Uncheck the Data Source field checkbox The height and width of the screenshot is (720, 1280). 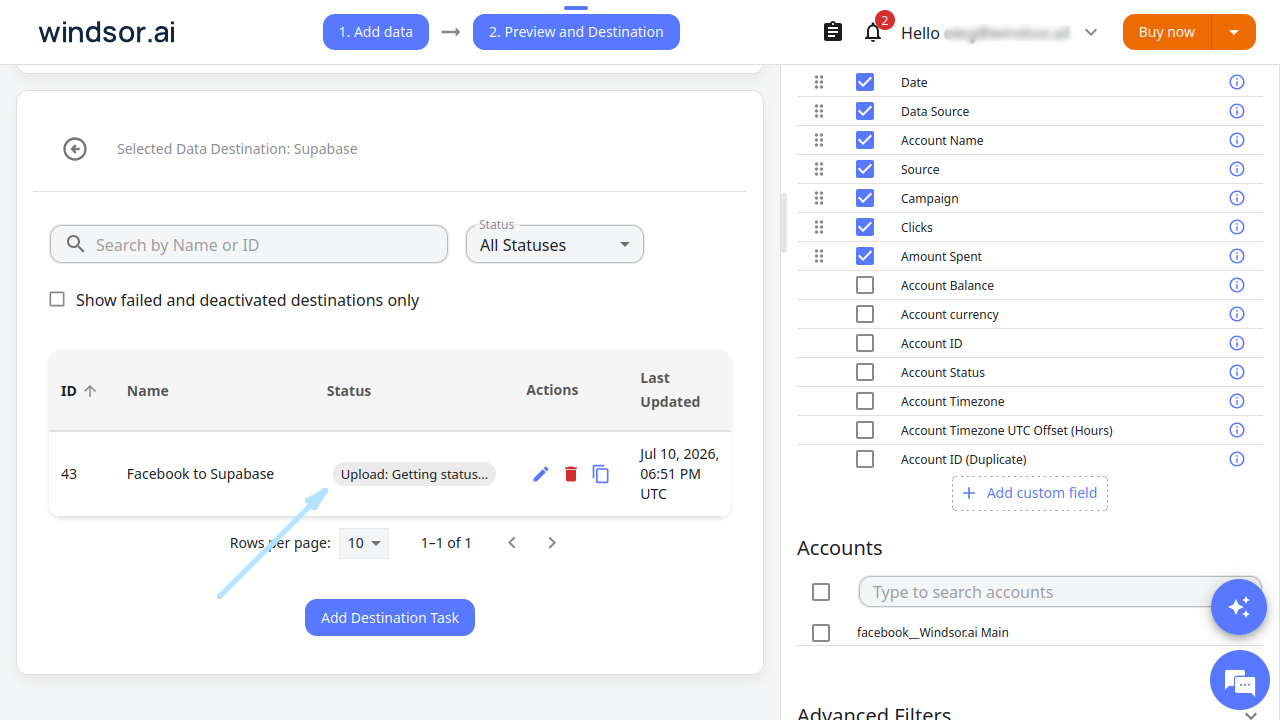(x=865, y=111)
